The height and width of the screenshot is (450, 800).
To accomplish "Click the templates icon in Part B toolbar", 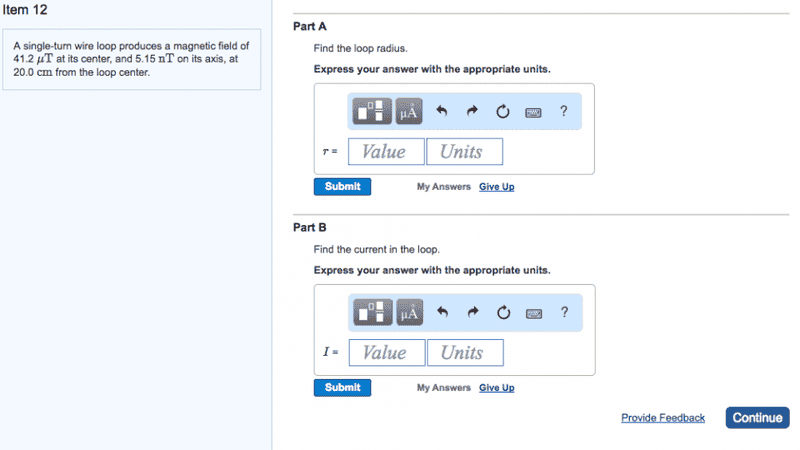I will [x=374, y=313].
